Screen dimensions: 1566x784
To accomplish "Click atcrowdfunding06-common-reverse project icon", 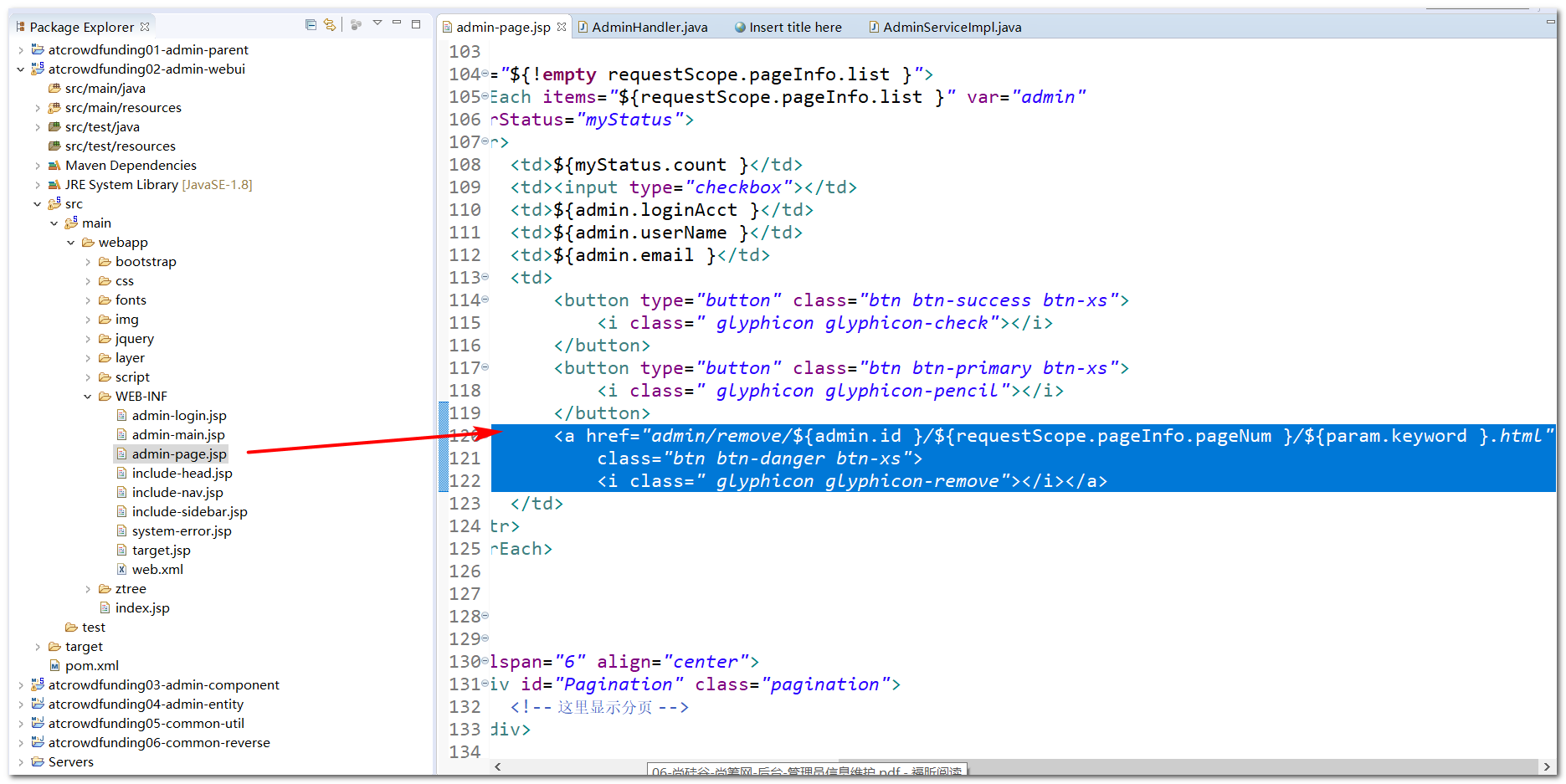I will [x=38, y=742].
